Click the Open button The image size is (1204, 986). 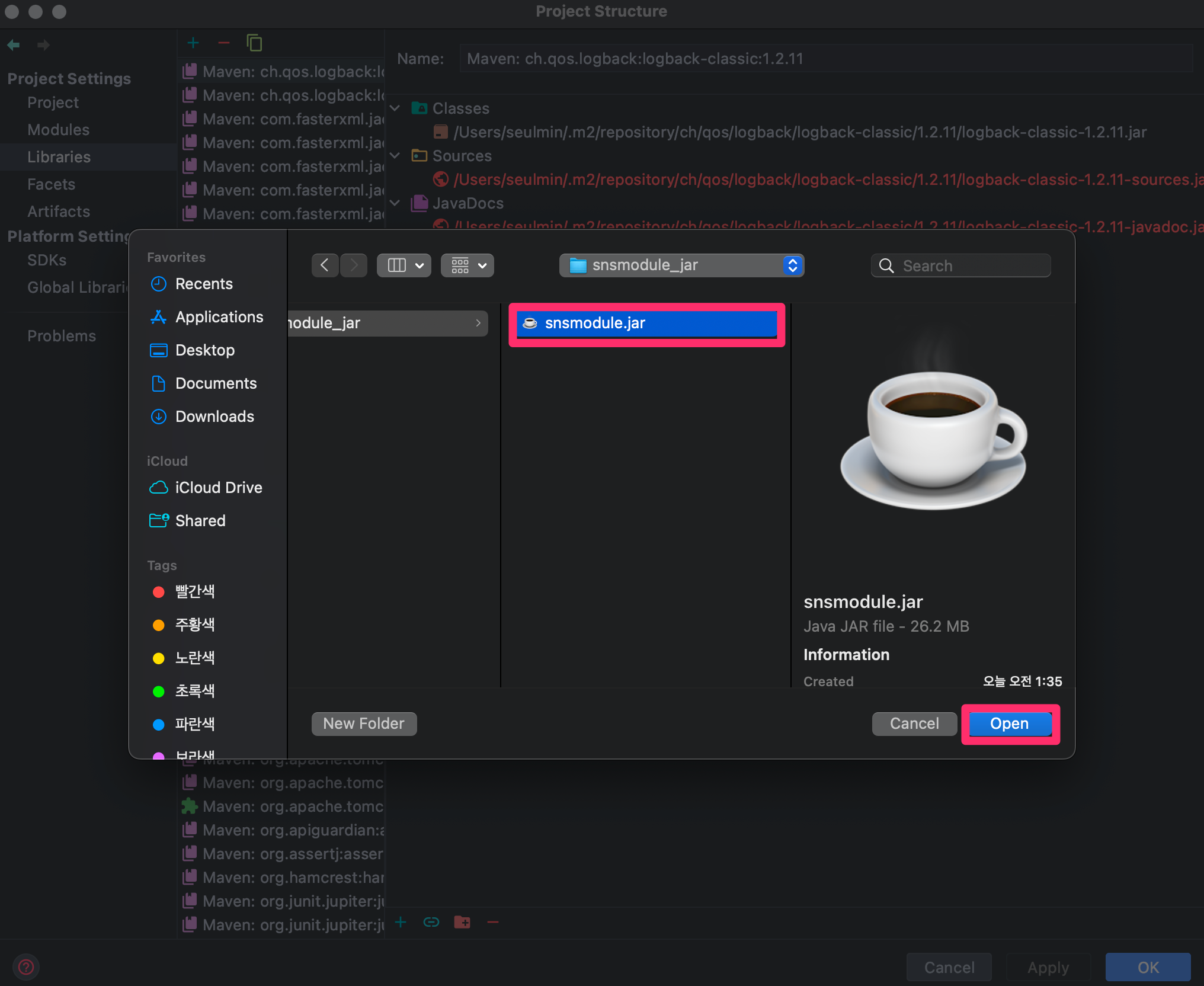click(1009, 724)
